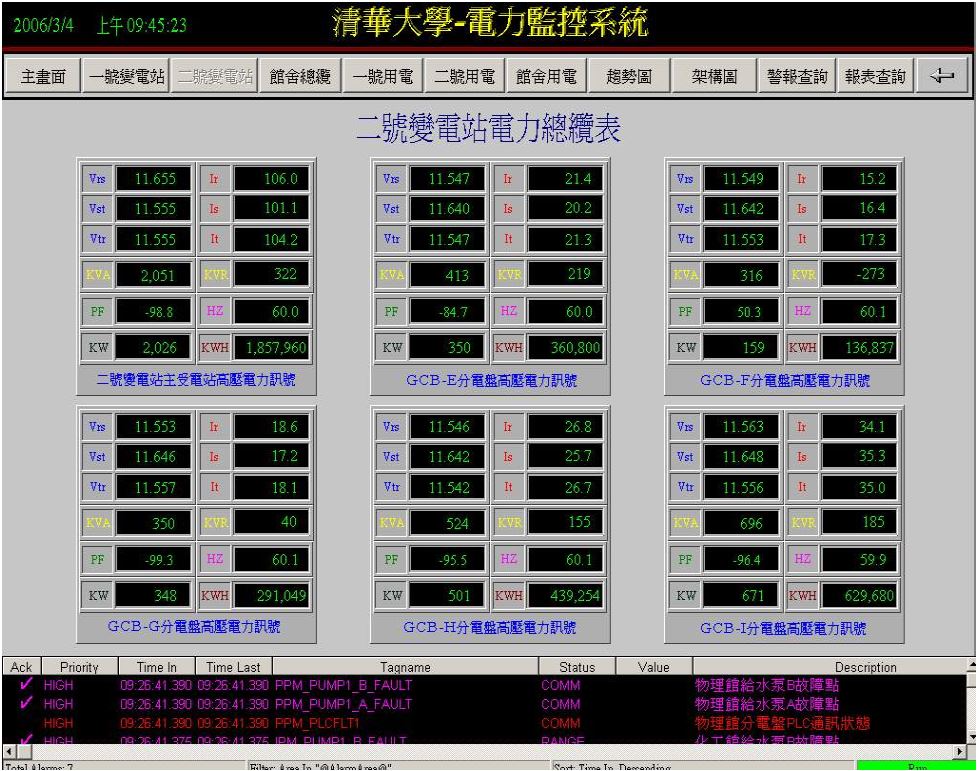Viewport: 977px width, 771px height.
Task: Go to the 二號用電 page
Action: (x=464, y=76)
